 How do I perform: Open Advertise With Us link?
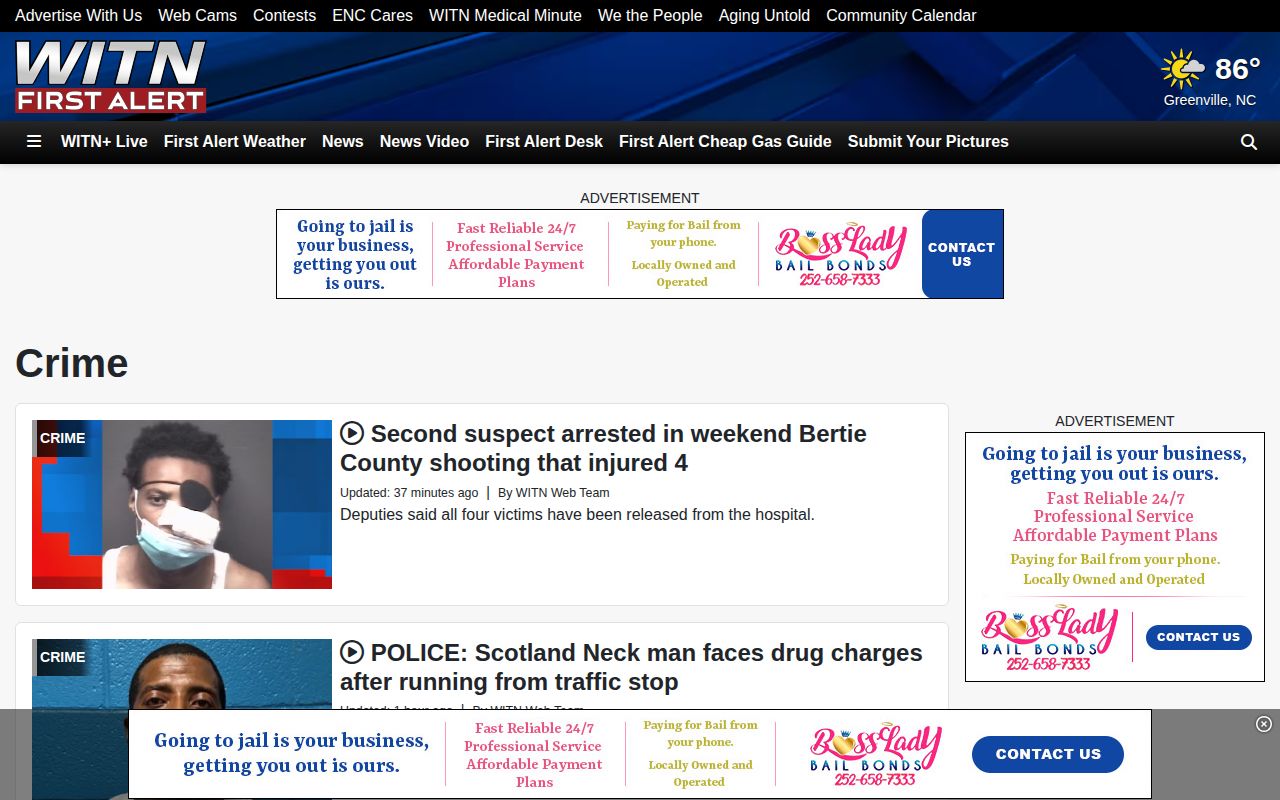click(x=78, y=16)
